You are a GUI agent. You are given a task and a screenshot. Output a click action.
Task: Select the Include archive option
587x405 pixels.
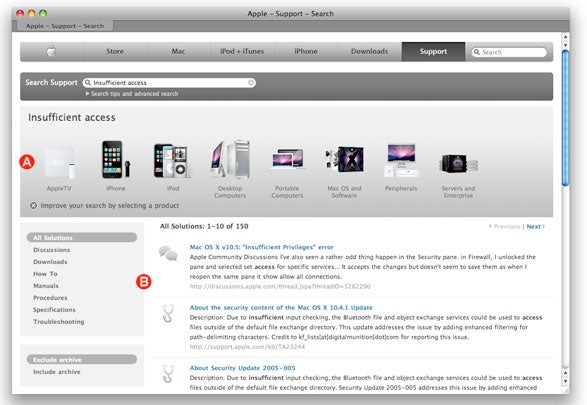(57, 372)
